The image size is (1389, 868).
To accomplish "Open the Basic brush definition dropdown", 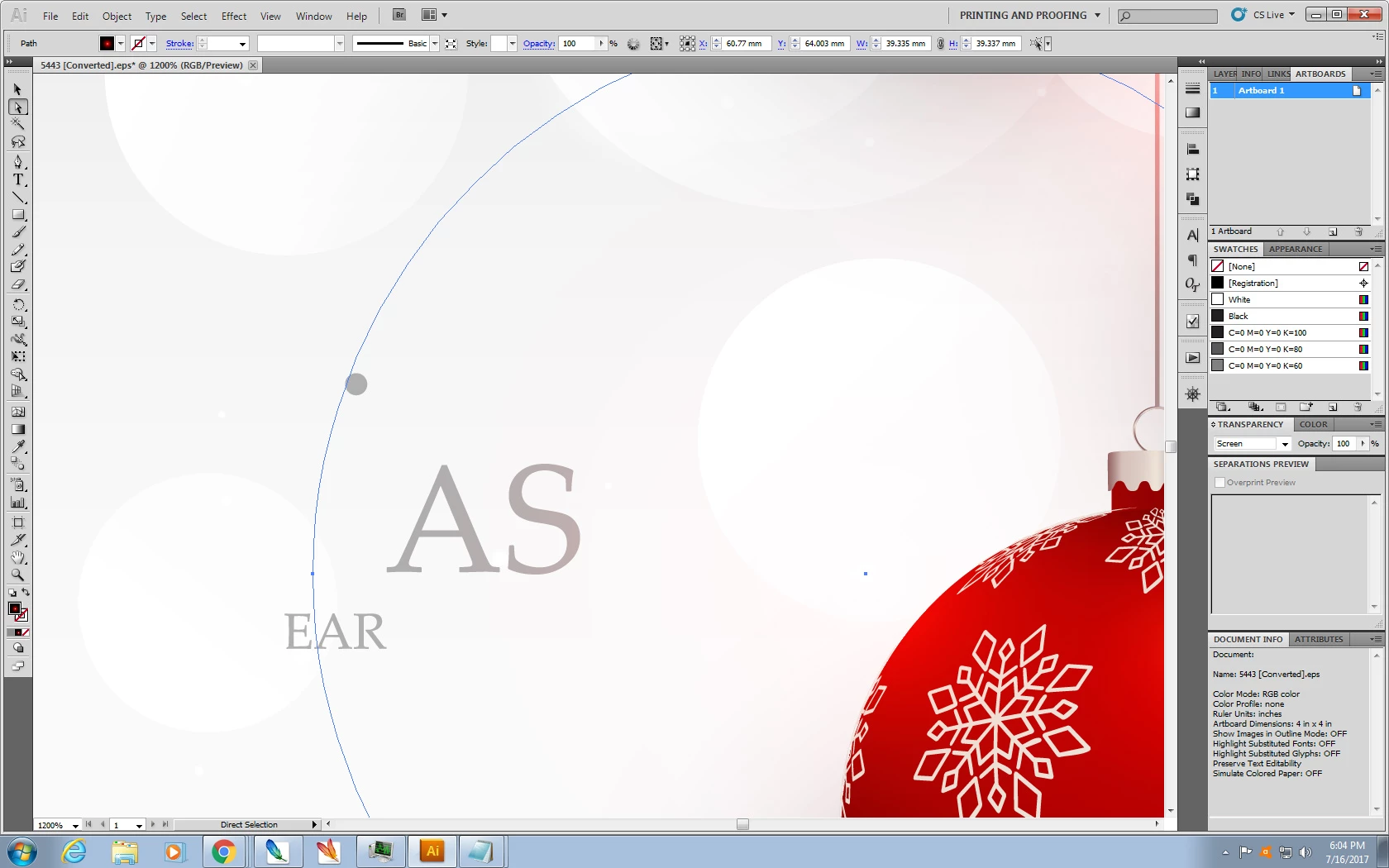I will coord(435,44).
